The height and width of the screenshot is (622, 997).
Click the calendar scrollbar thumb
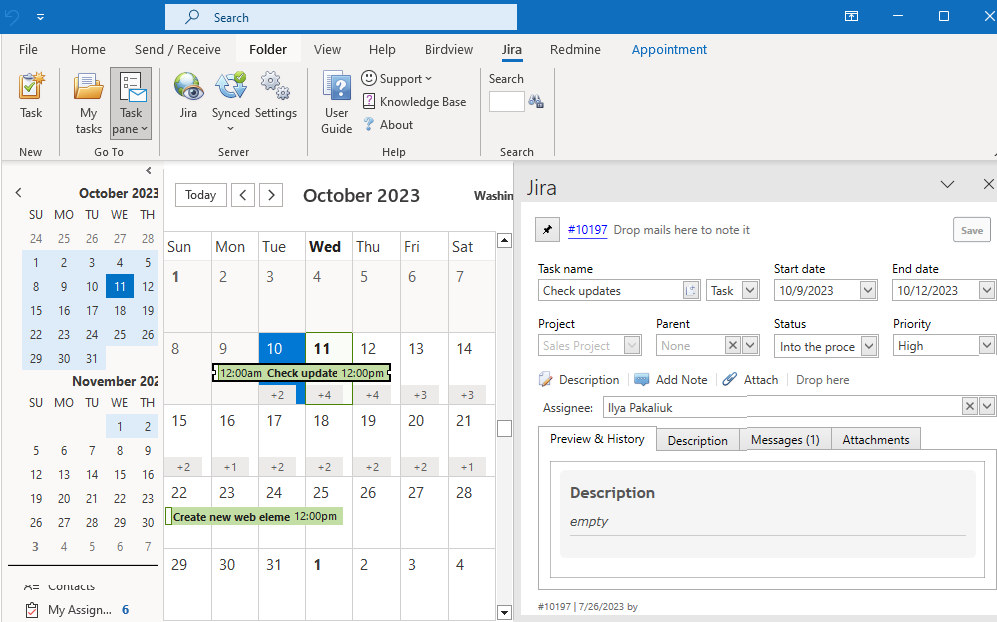pos(504,429)
